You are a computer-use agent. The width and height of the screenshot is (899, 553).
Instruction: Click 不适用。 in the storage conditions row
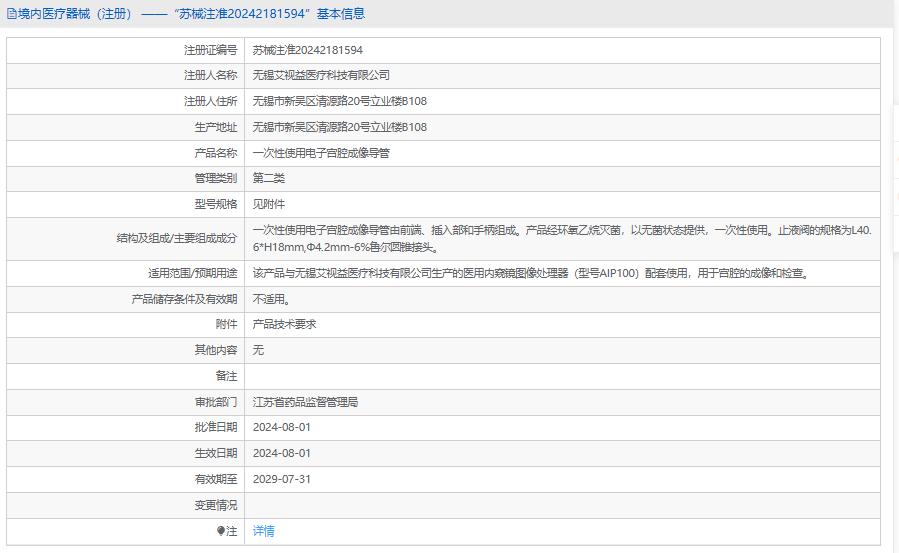tap(271, 299)
